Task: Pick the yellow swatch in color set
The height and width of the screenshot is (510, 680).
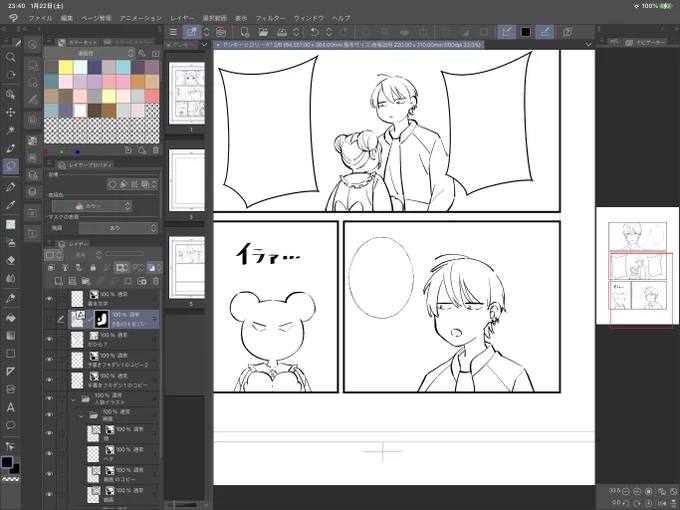Action: 65,67
